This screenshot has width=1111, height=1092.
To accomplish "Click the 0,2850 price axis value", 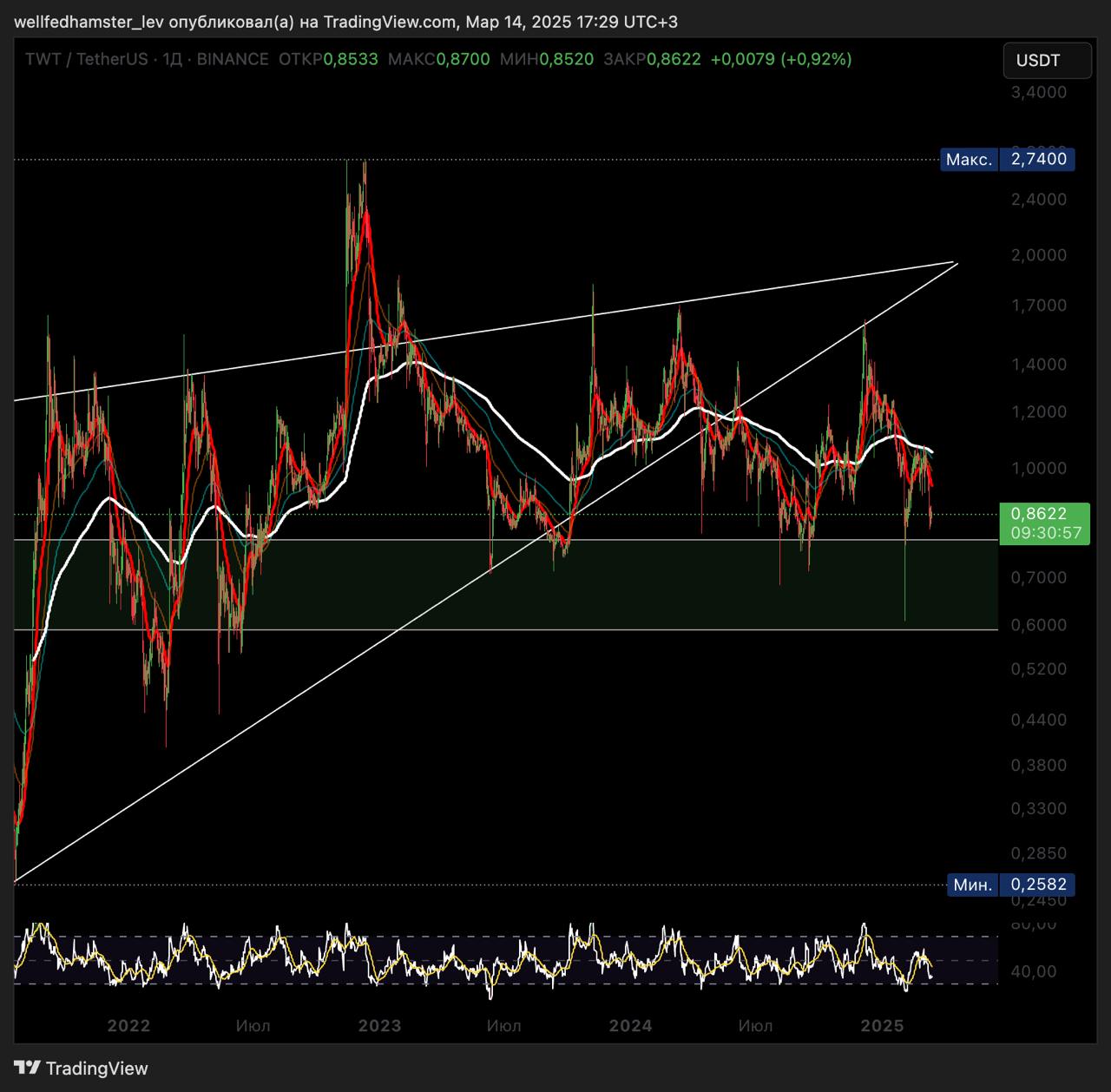I will (1039, 853).
